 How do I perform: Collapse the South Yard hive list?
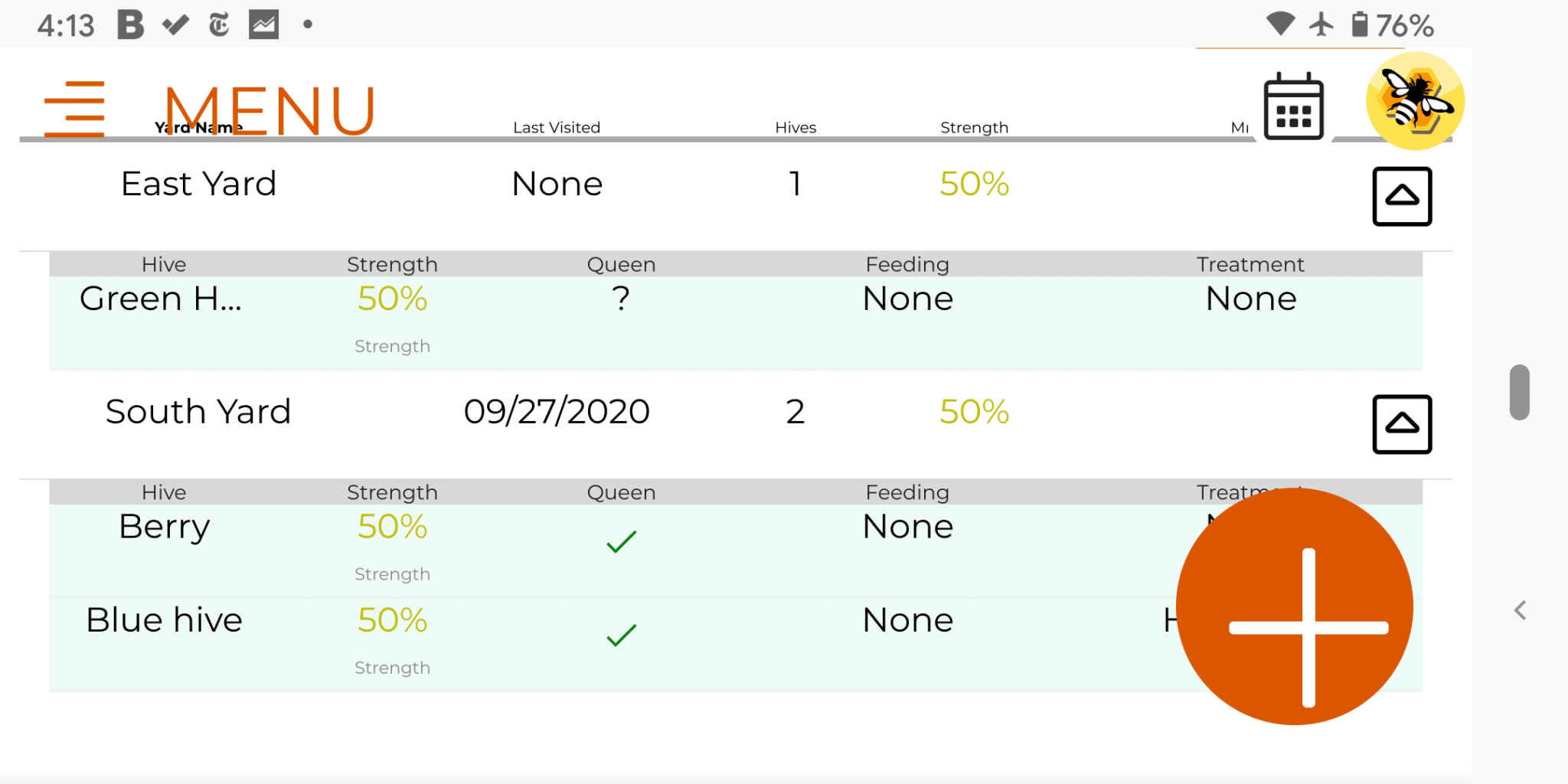pos(1402,424)
